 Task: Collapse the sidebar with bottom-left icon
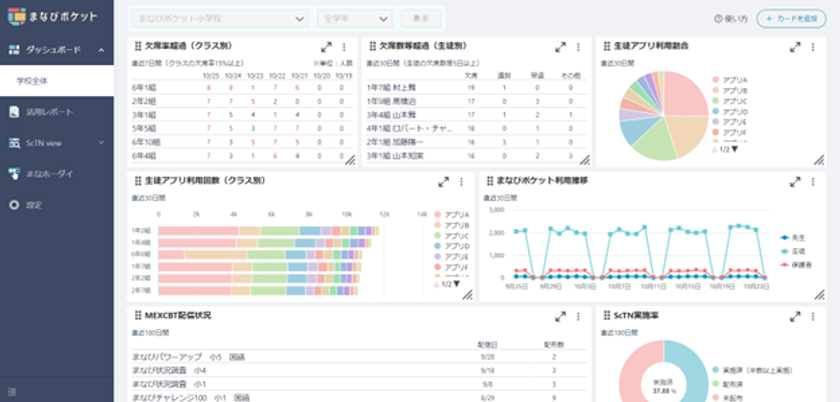[x=12, y=392]
